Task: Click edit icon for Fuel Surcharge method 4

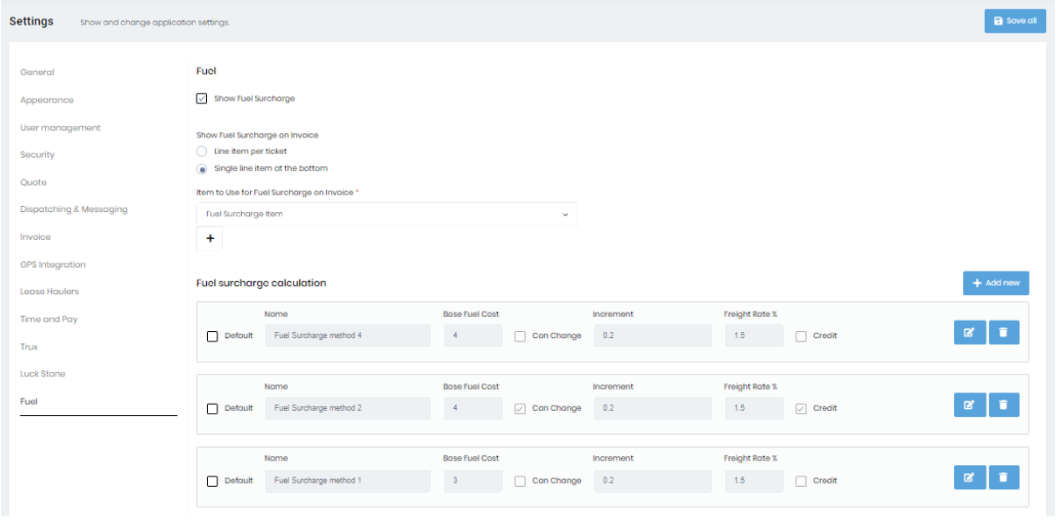Action: click(x=969, y=333)
